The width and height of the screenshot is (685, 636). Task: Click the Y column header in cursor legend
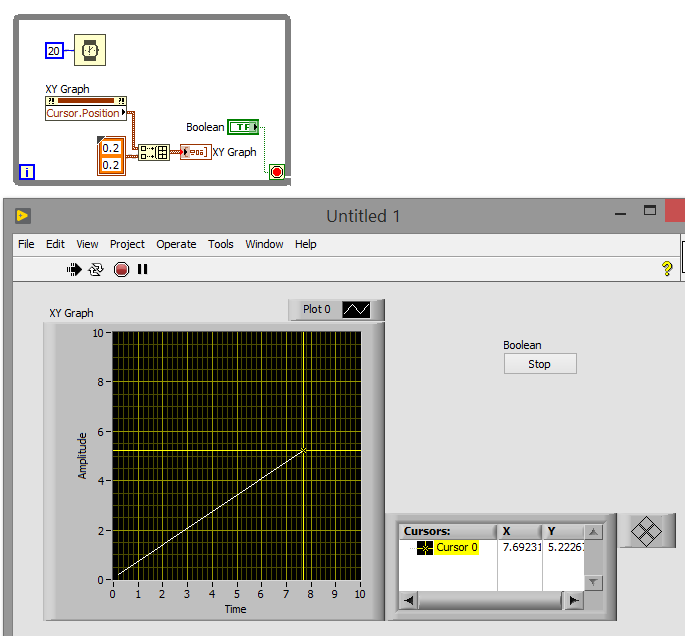[x=564, y=532]
